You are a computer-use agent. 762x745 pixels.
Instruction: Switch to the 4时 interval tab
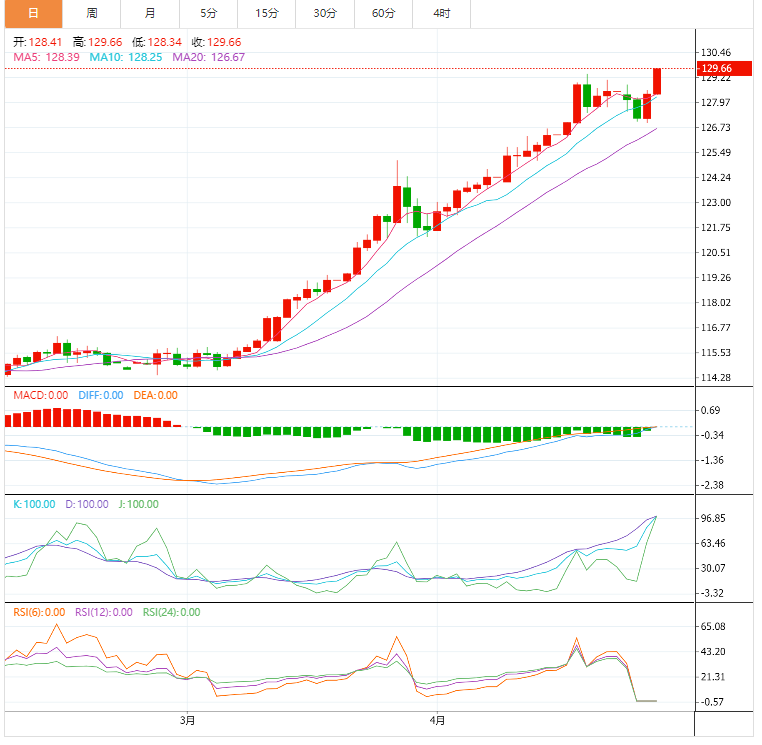(x=441, y=14)
